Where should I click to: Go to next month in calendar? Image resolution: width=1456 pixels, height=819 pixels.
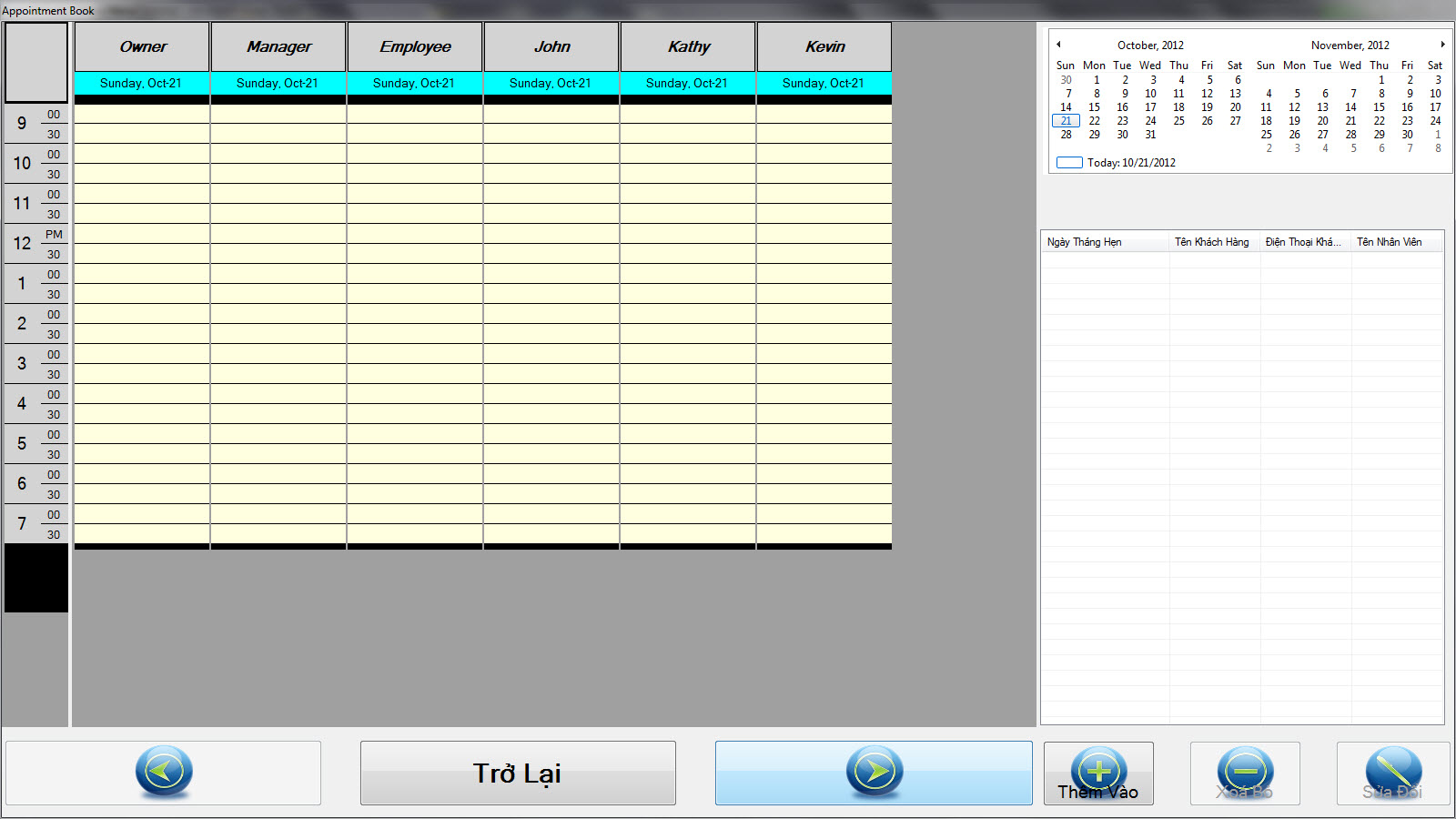(1442, 45)
